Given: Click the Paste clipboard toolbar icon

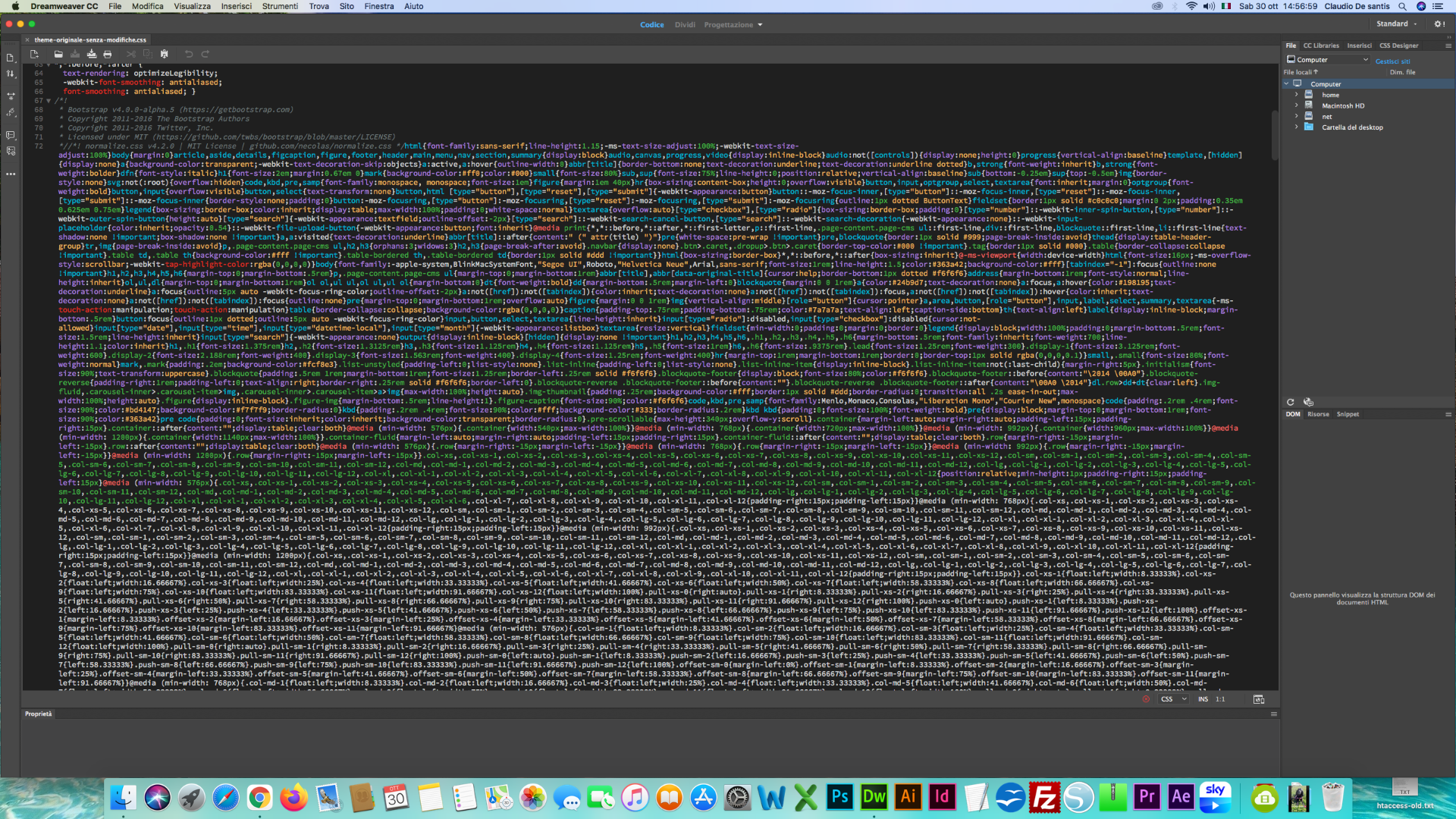Looking at the screenshot, I should coord(165,54).
